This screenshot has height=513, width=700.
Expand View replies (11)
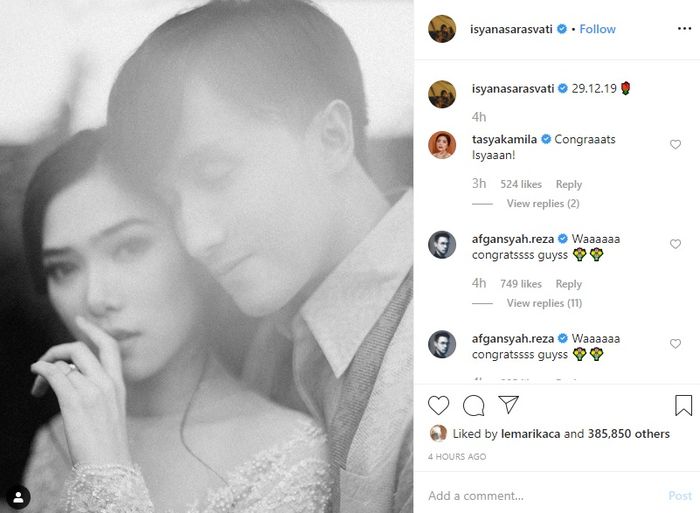(544, 303)
